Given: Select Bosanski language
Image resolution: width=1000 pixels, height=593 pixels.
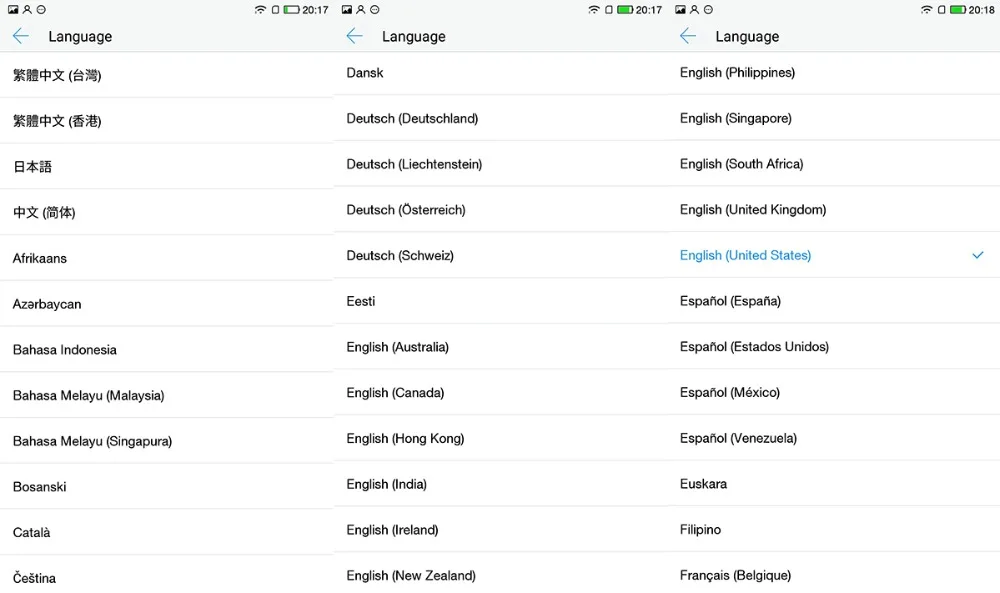Looking at the screenshot, I should click(166, 487).
